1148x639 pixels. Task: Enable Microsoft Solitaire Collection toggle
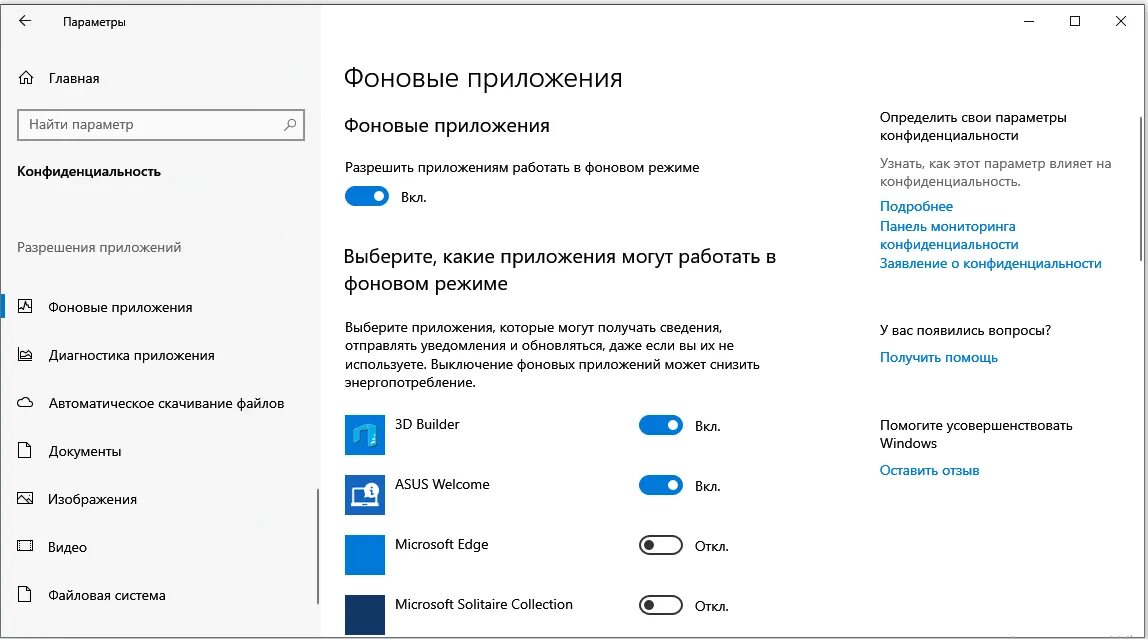click(660, 605)
